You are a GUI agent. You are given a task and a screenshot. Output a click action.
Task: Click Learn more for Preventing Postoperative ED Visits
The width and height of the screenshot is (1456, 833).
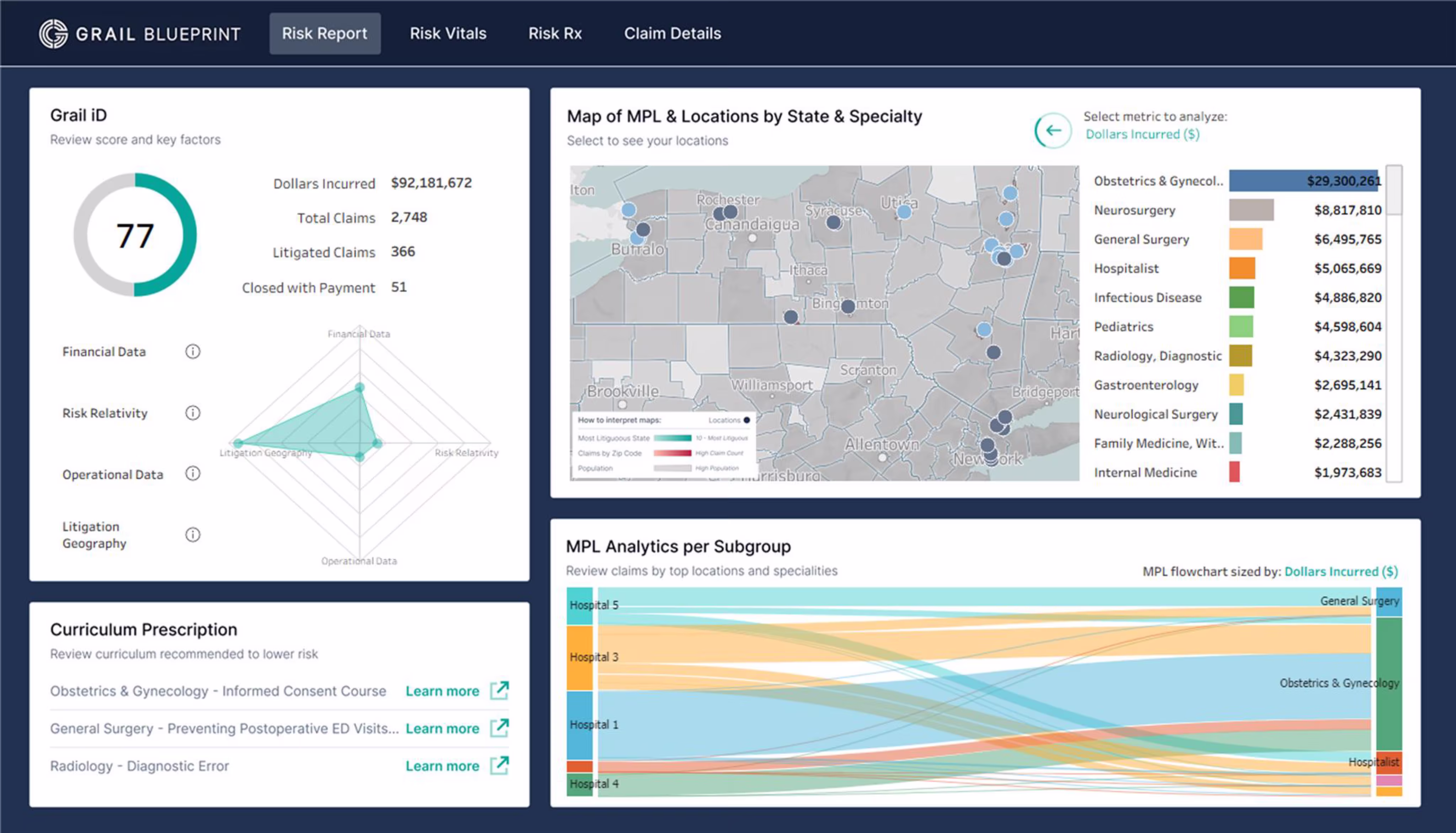point(442,728)
